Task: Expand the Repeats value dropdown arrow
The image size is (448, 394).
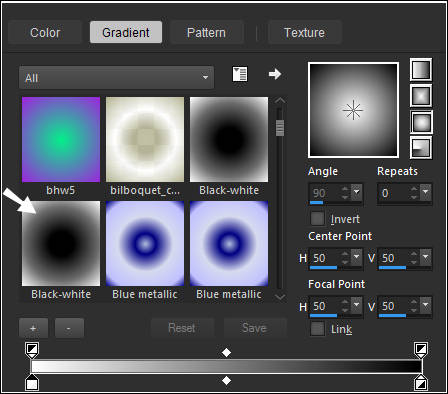Action: tap(426, 193)
